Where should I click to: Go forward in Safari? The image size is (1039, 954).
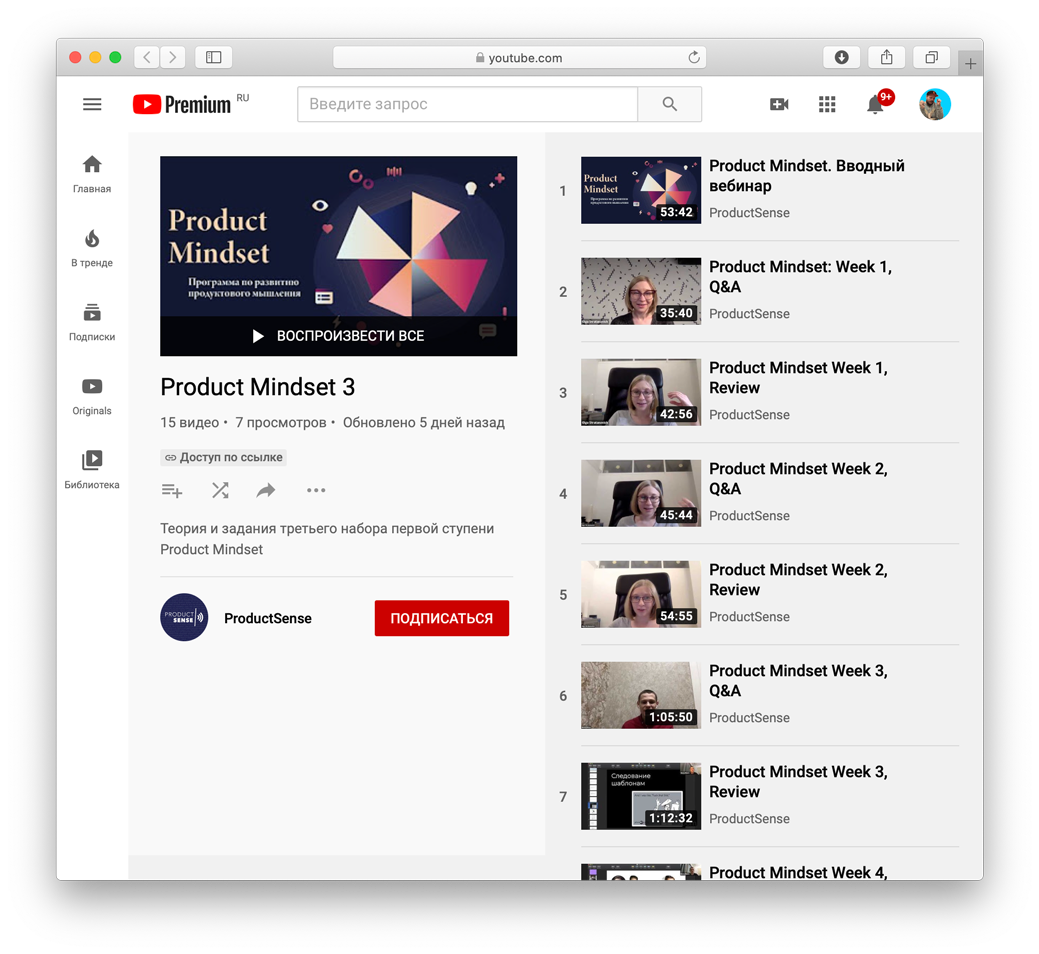pos(172,57)
